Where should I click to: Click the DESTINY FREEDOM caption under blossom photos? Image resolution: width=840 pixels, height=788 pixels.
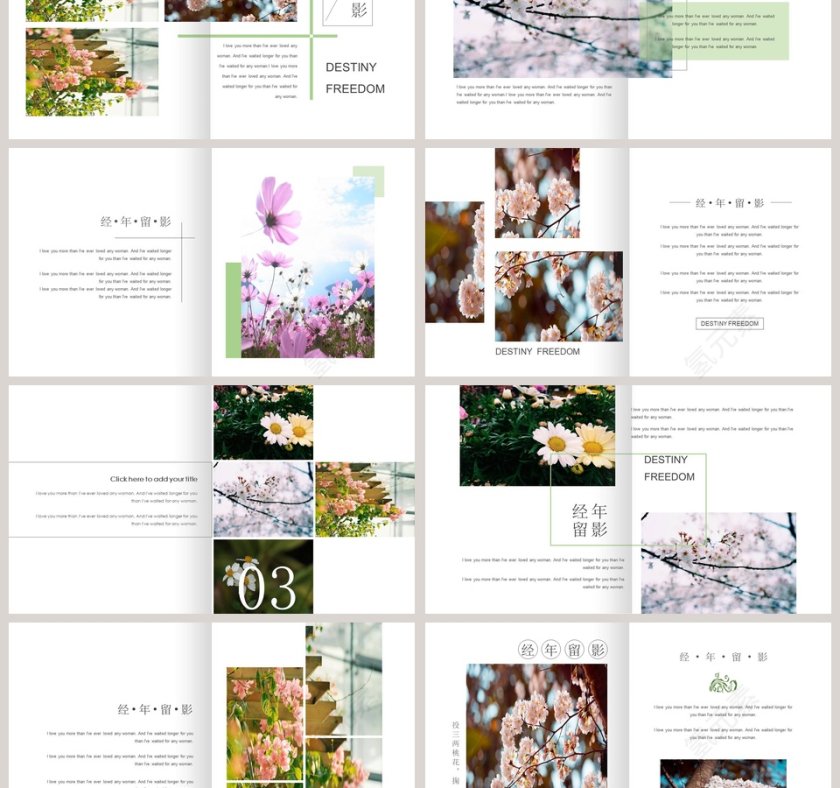[537, 352]
